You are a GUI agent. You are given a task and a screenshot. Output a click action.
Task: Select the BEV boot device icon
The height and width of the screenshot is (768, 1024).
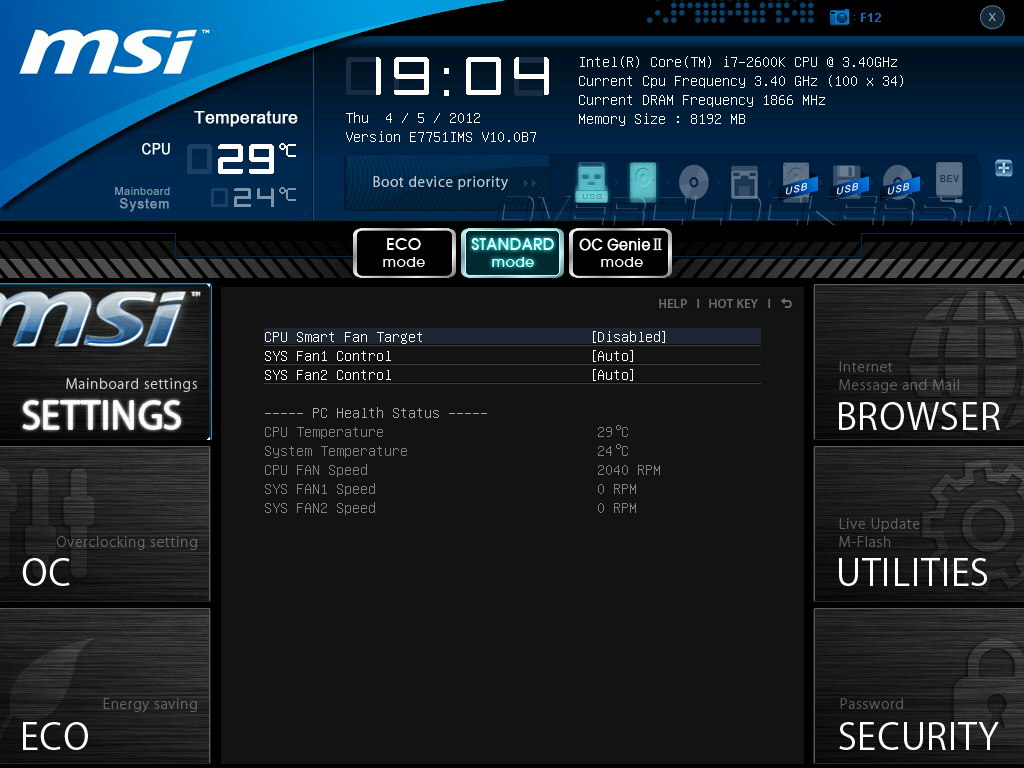pyautogui.click(x=949, y=181)
